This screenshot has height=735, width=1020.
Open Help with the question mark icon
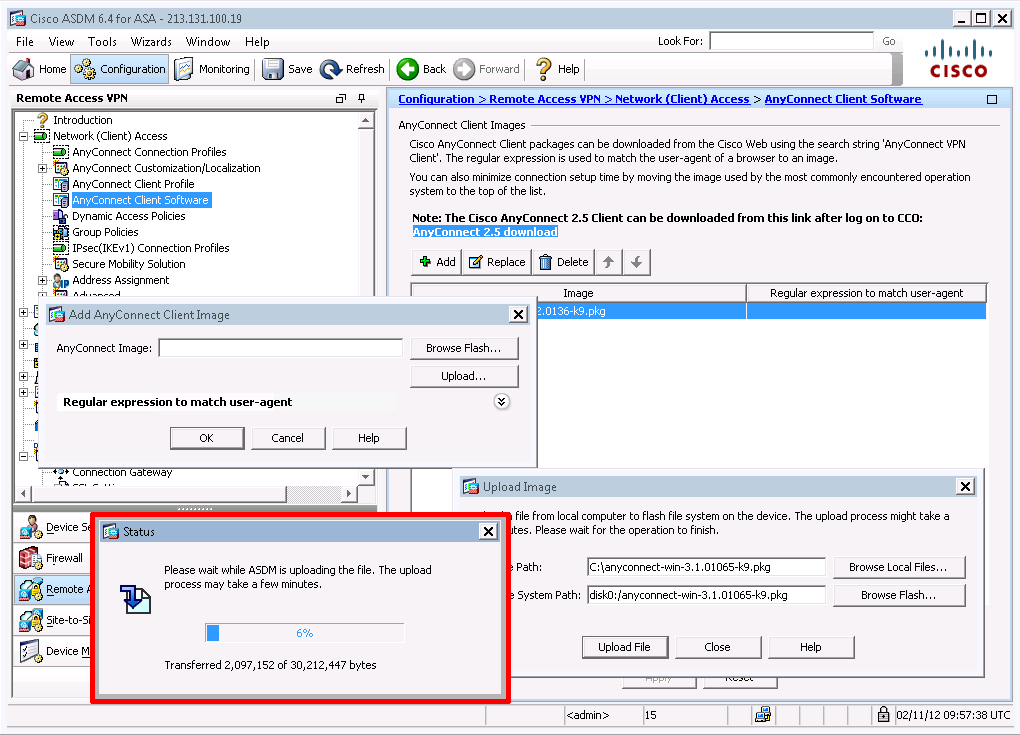(544, 69)
